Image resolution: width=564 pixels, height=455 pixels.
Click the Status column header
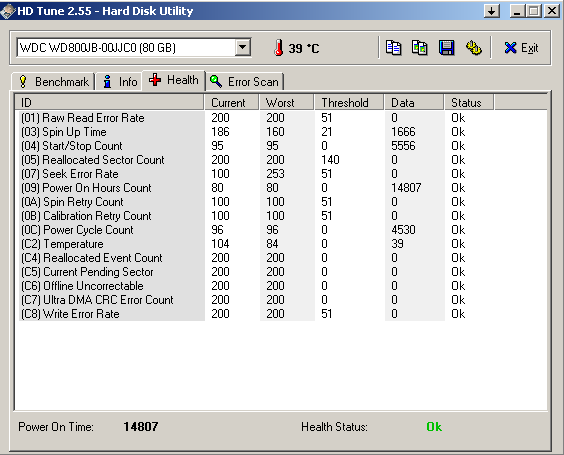pos(469,103)
